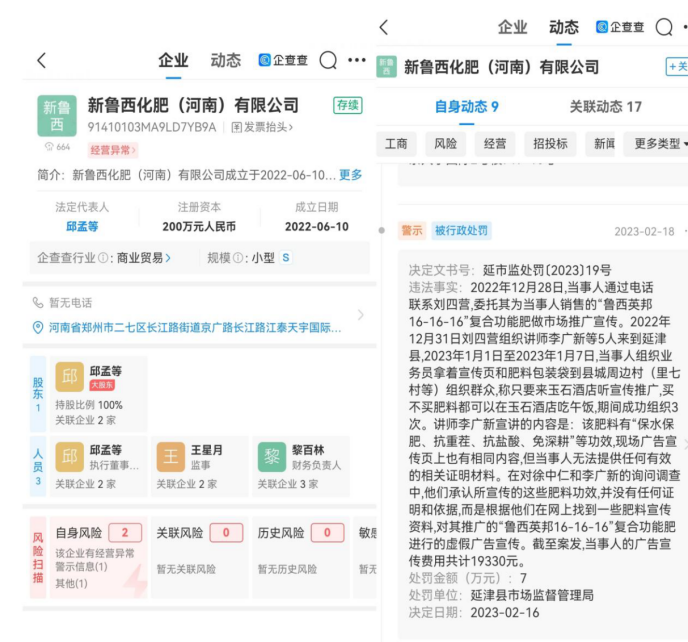Tap 处罚单位 延津县市场监督管理局 line
Image resolution: width=688 pixels, height=642 pixels.
(501, 595)
